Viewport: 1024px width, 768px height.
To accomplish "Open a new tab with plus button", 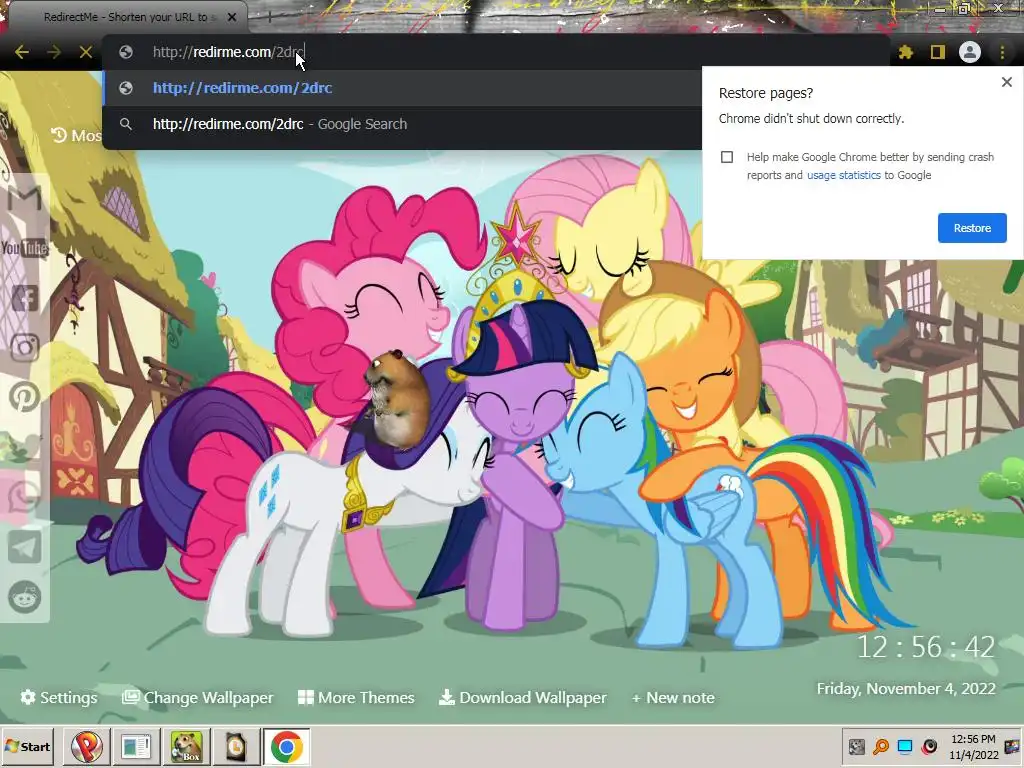I will coord(269,17).
